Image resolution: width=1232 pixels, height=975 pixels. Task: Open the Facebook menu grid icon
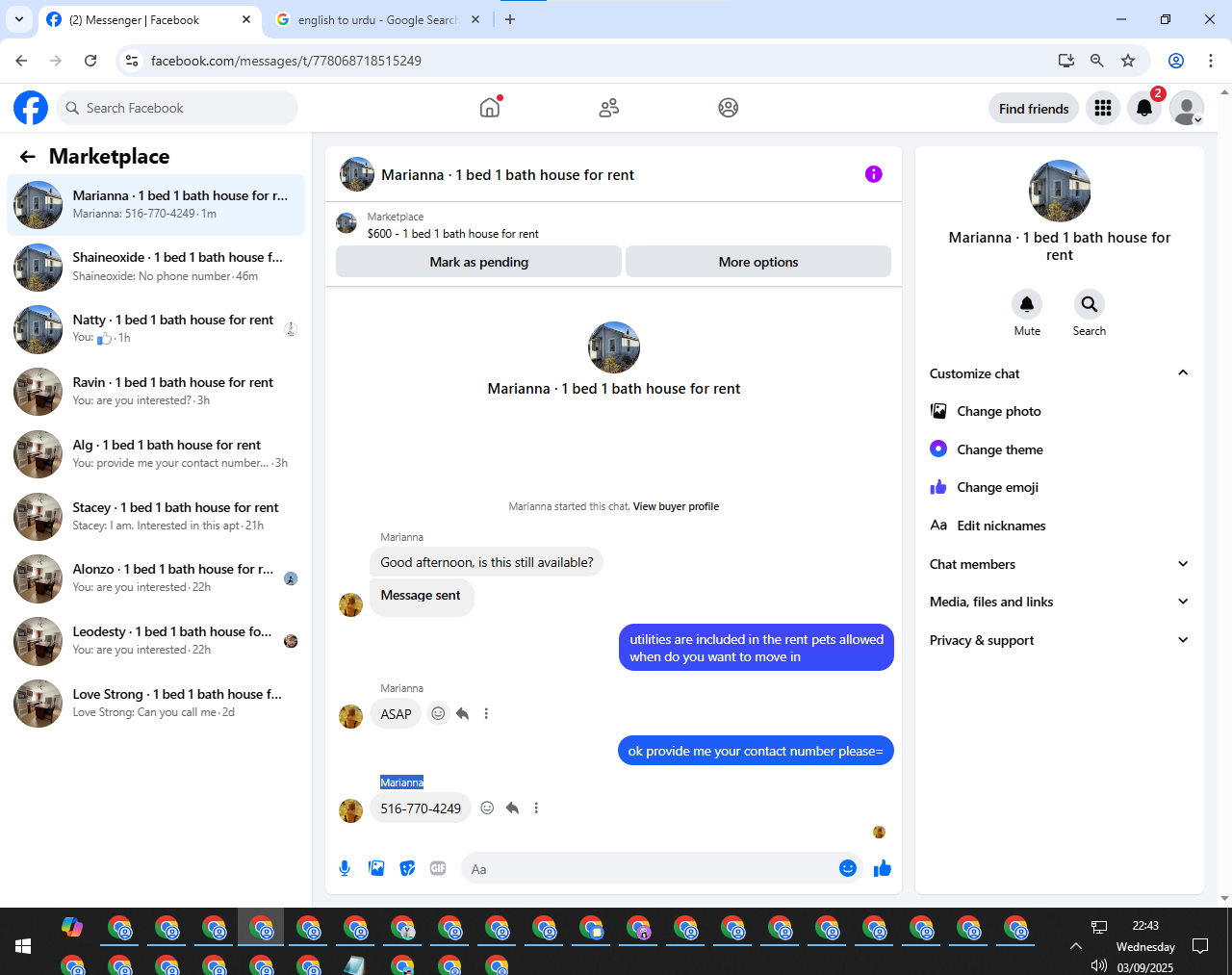[1103, 108]
